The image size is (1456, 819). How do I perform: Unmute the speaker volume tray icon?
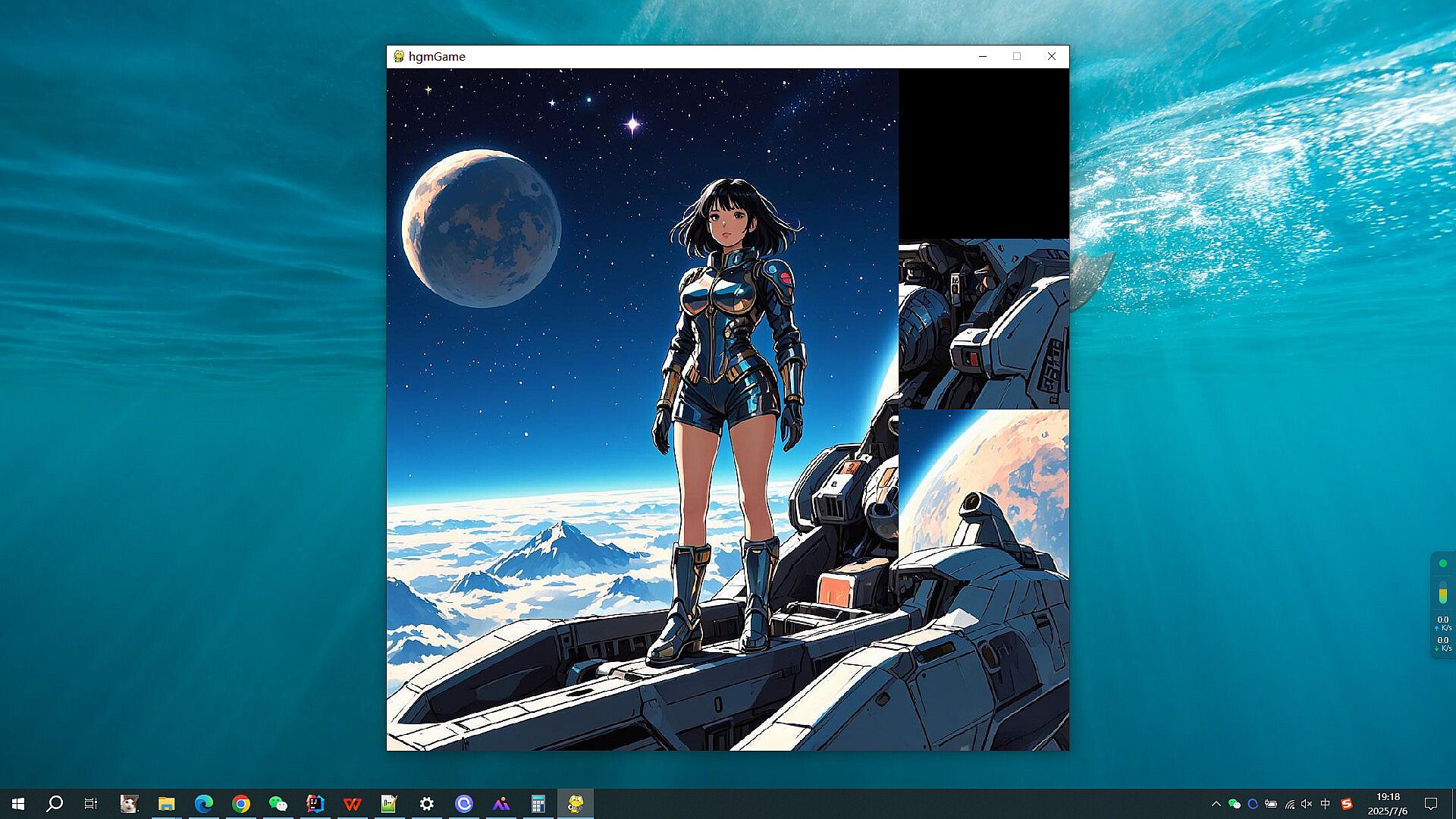pyautogui.click(x=1307, y=804)
